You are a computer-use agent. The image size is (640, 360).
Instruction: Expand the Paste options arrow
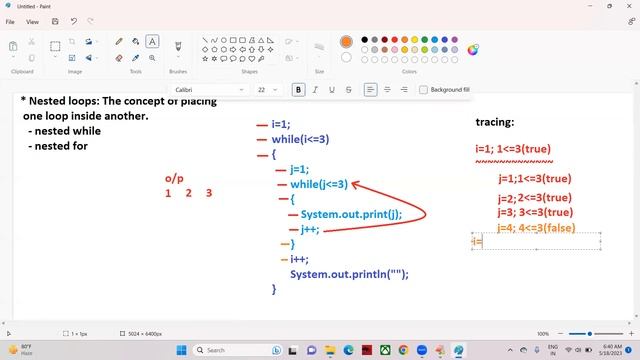pos(13,57)
